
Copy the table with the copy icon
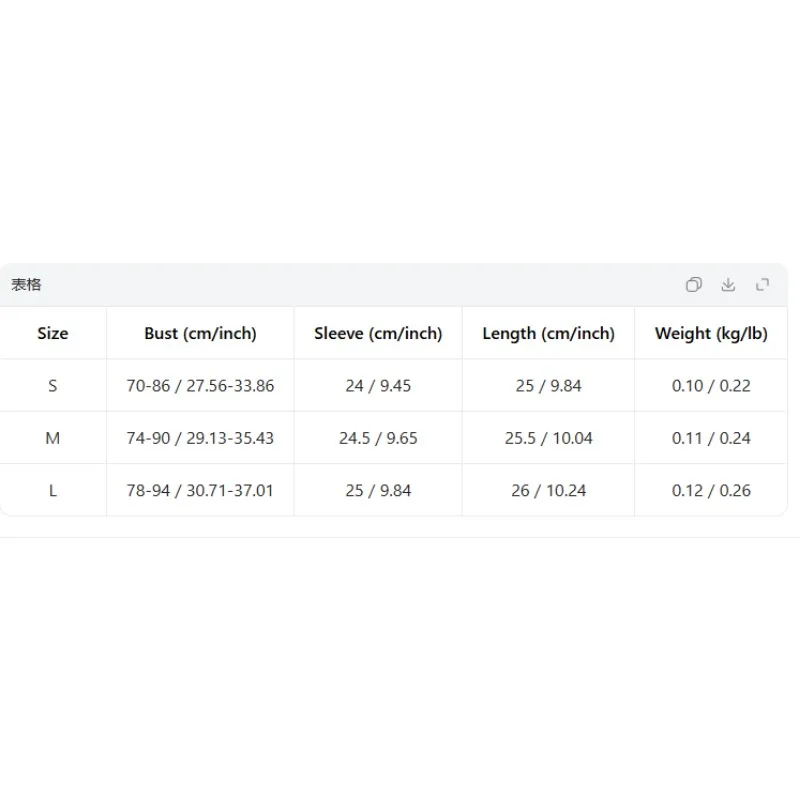[693, 285]
